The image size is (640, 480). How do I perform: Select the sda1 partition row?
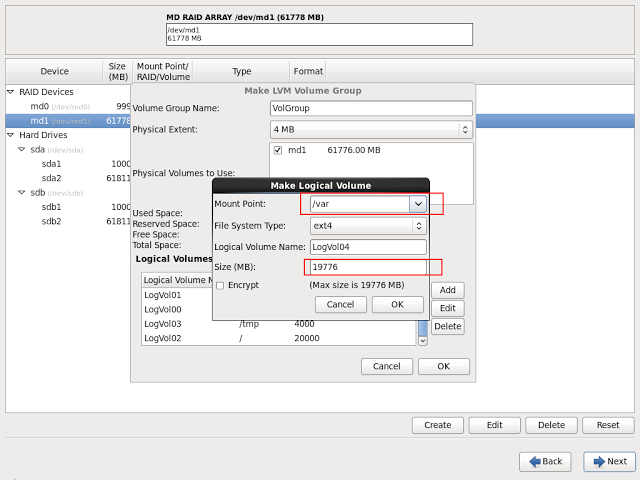(51, 164)
